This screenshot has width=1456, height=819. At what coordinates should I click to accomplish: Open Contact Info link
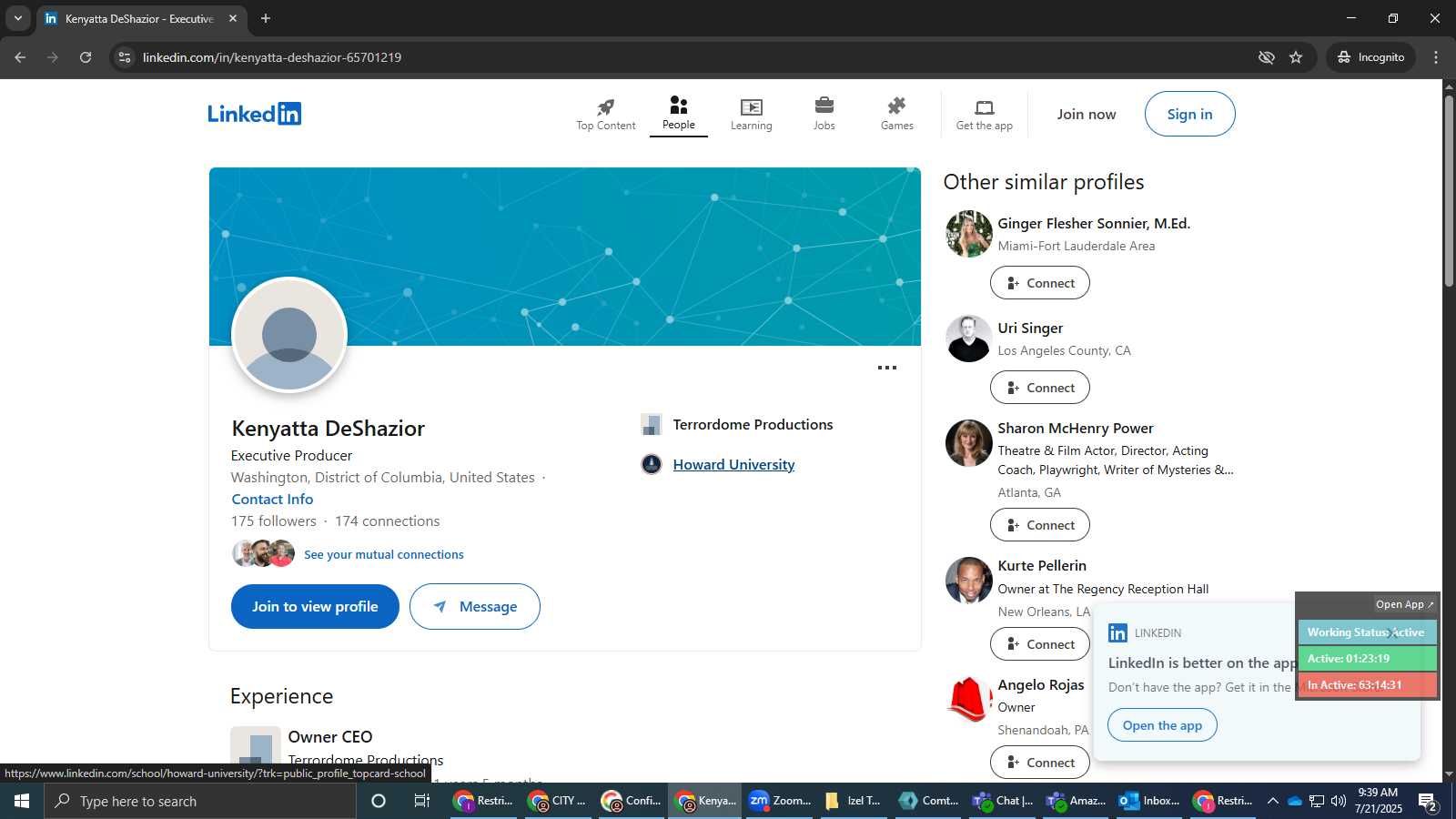pyautogui.click(x=272, y=499)
